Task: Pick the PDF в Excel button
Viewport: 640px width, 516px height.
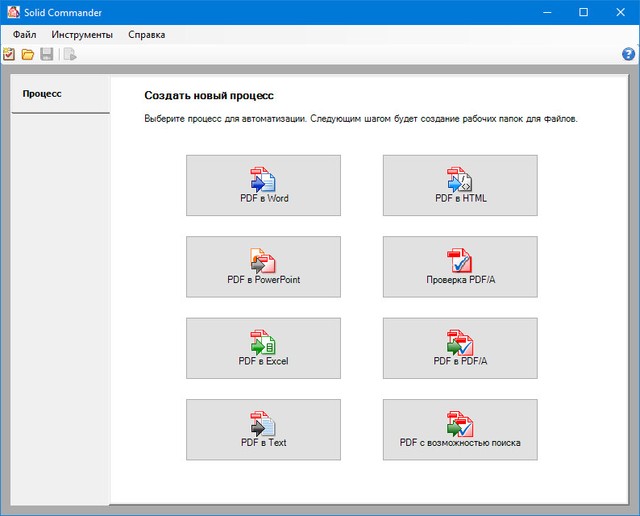Action: tap(263, 347)
